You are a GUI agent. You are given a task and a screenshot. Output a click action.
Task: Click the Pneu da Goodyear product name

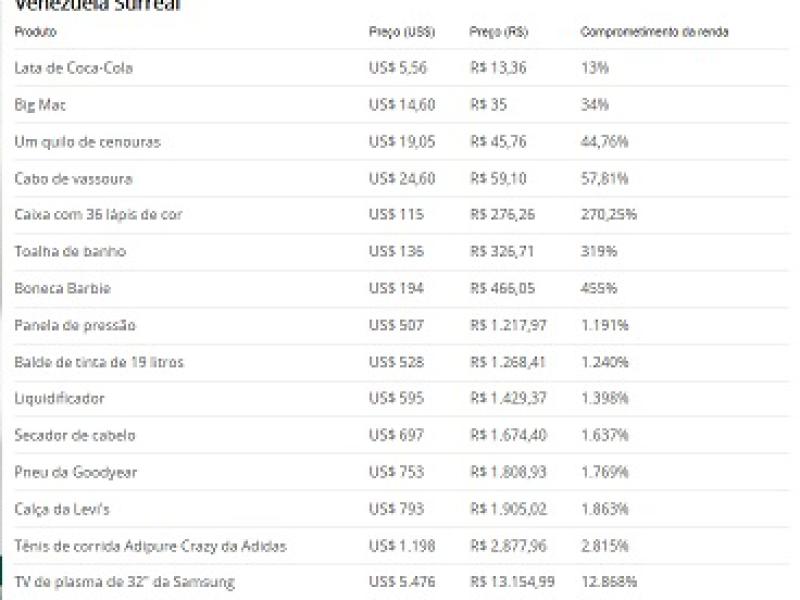pyautogui.click(x=76, y=472)
